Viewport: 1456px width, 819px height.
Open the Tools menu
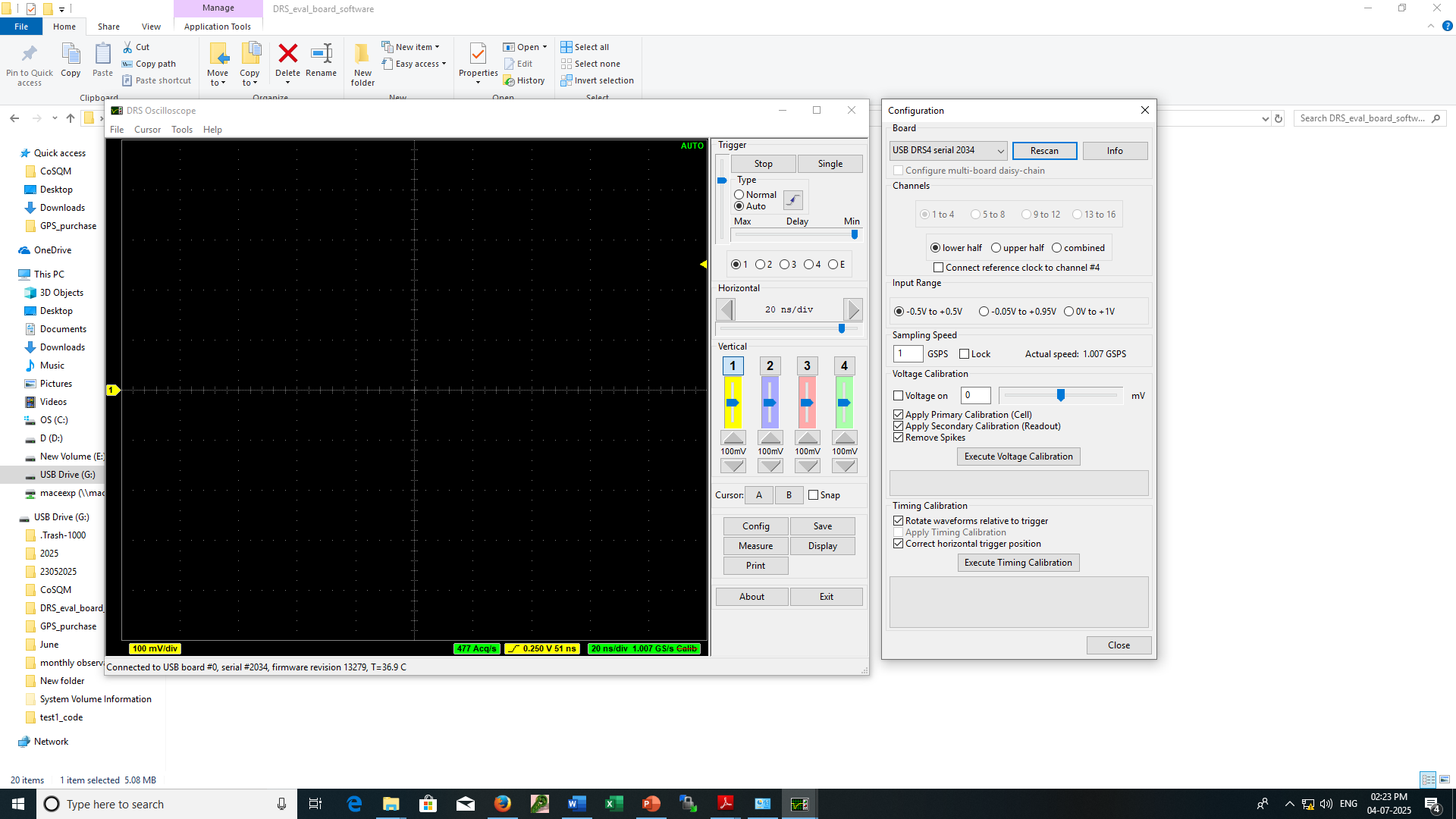(x=182, y=130)
